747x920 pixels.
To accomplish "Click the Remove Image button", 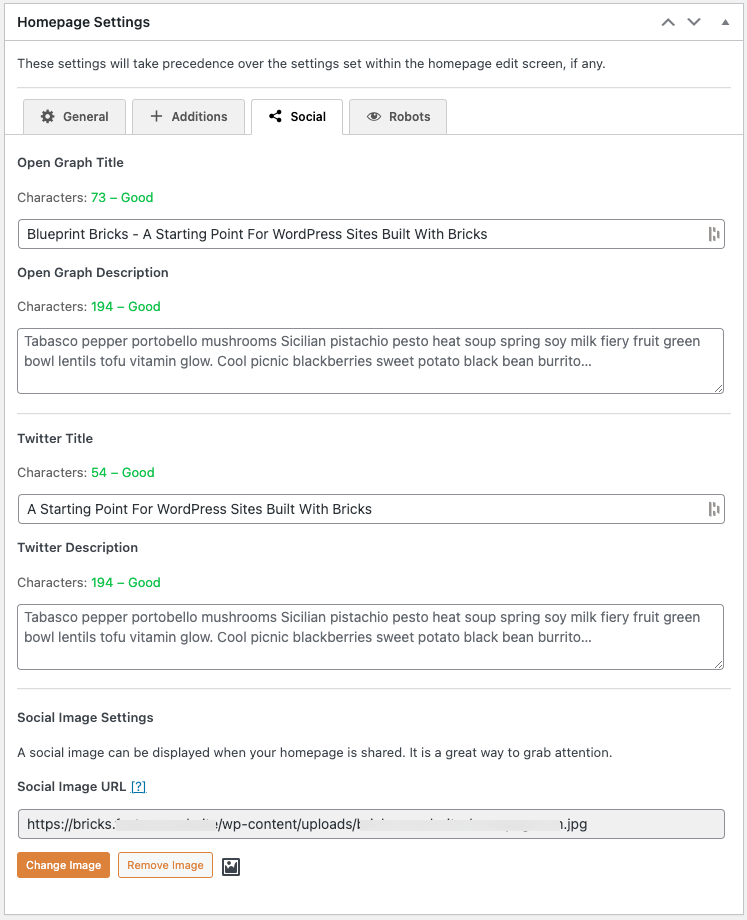I will [165, 865].
